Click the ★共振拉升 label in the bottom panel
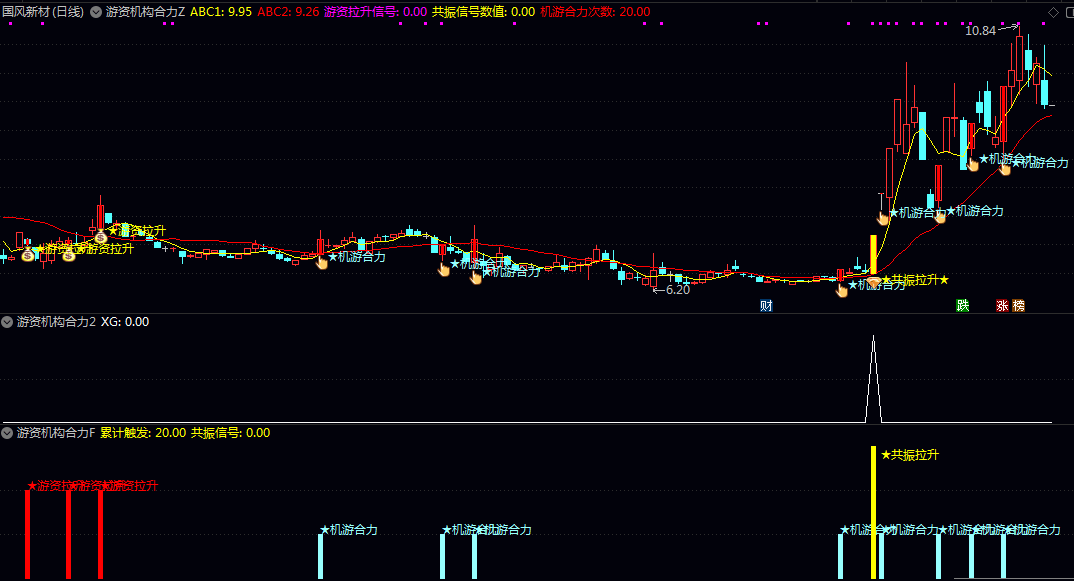The height and width of the screenshot is (581, 1074). pos(910,455)
